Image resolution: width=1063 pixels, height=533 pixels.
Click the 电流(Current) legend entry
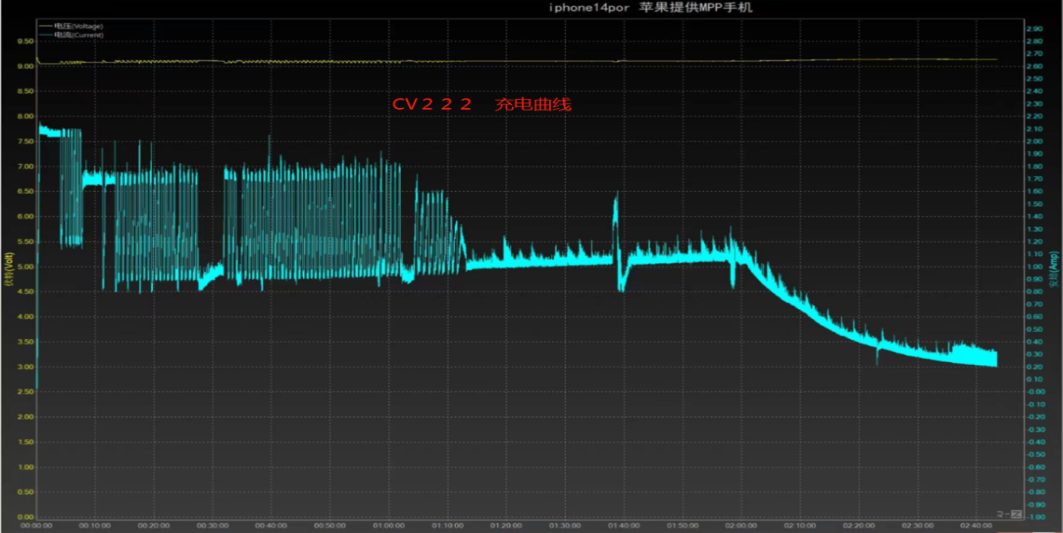(71, 35)
